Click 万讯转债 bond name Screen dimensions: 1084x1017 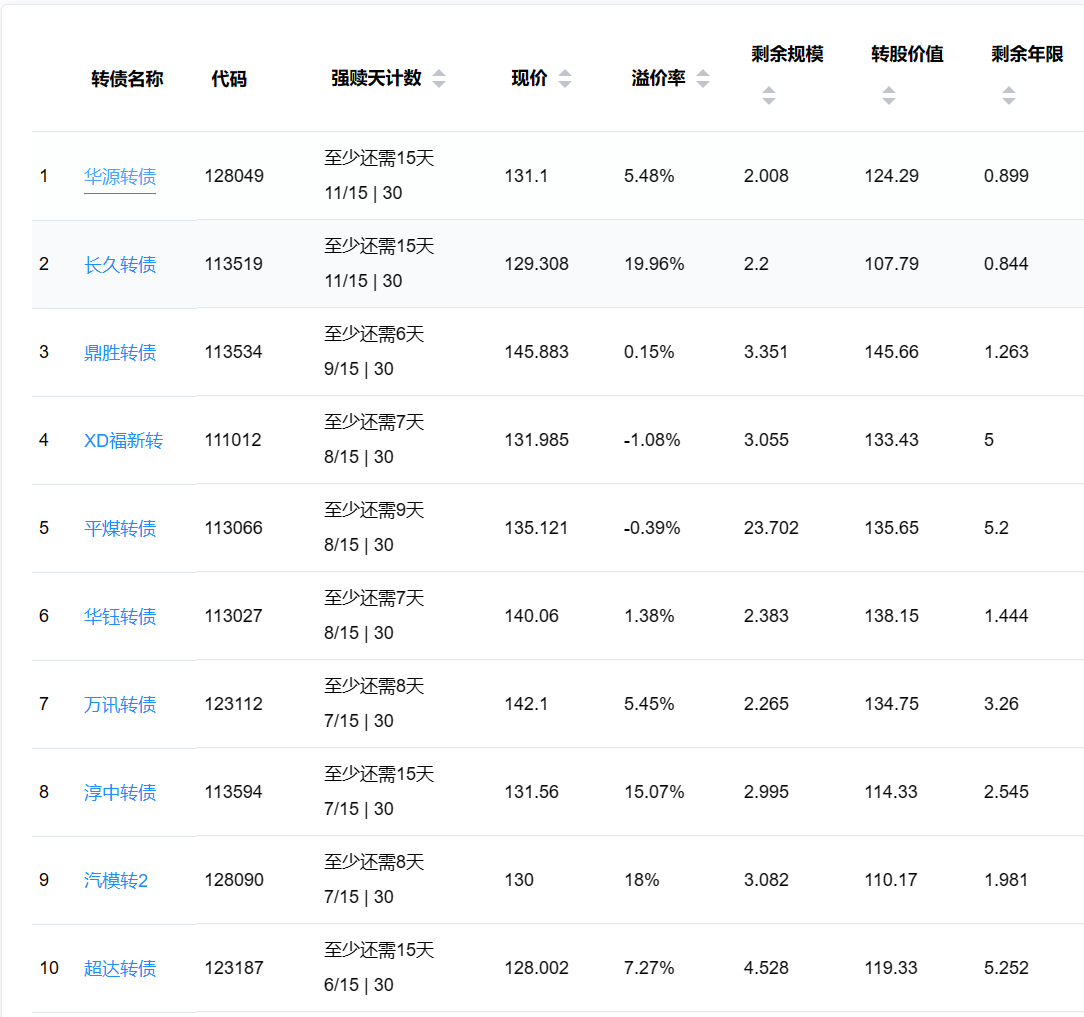point(120,705)
